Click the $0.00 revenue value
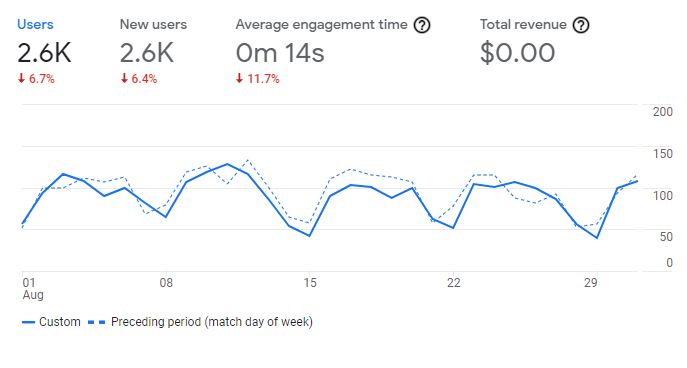The height and width of the screenshot is (368, 687). click(x=517, y=53)
